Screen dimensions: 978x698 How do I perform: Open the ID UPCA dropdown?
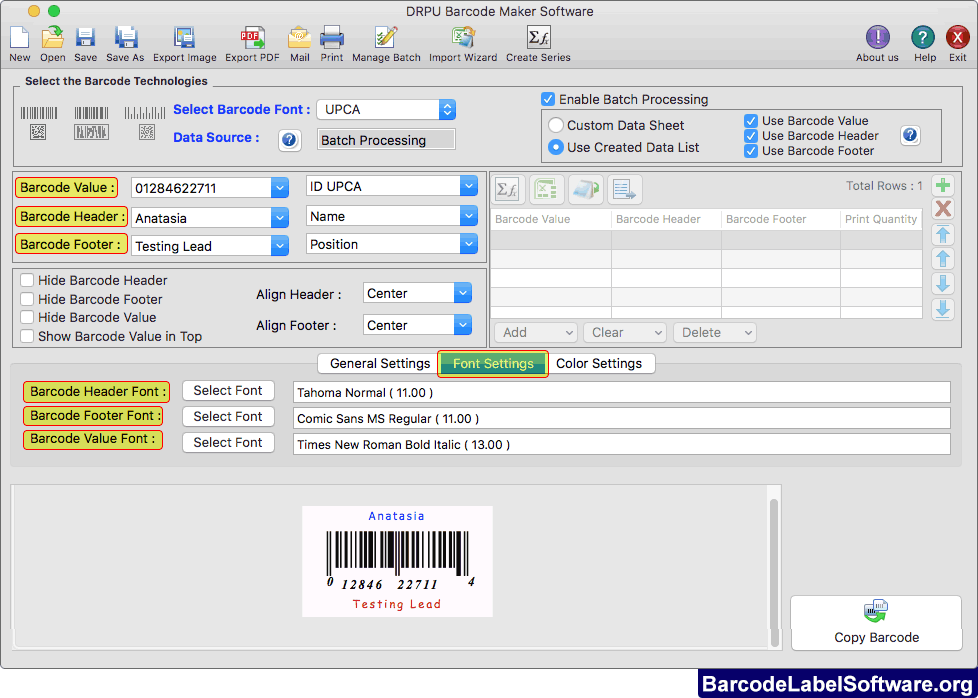(469, 186)
